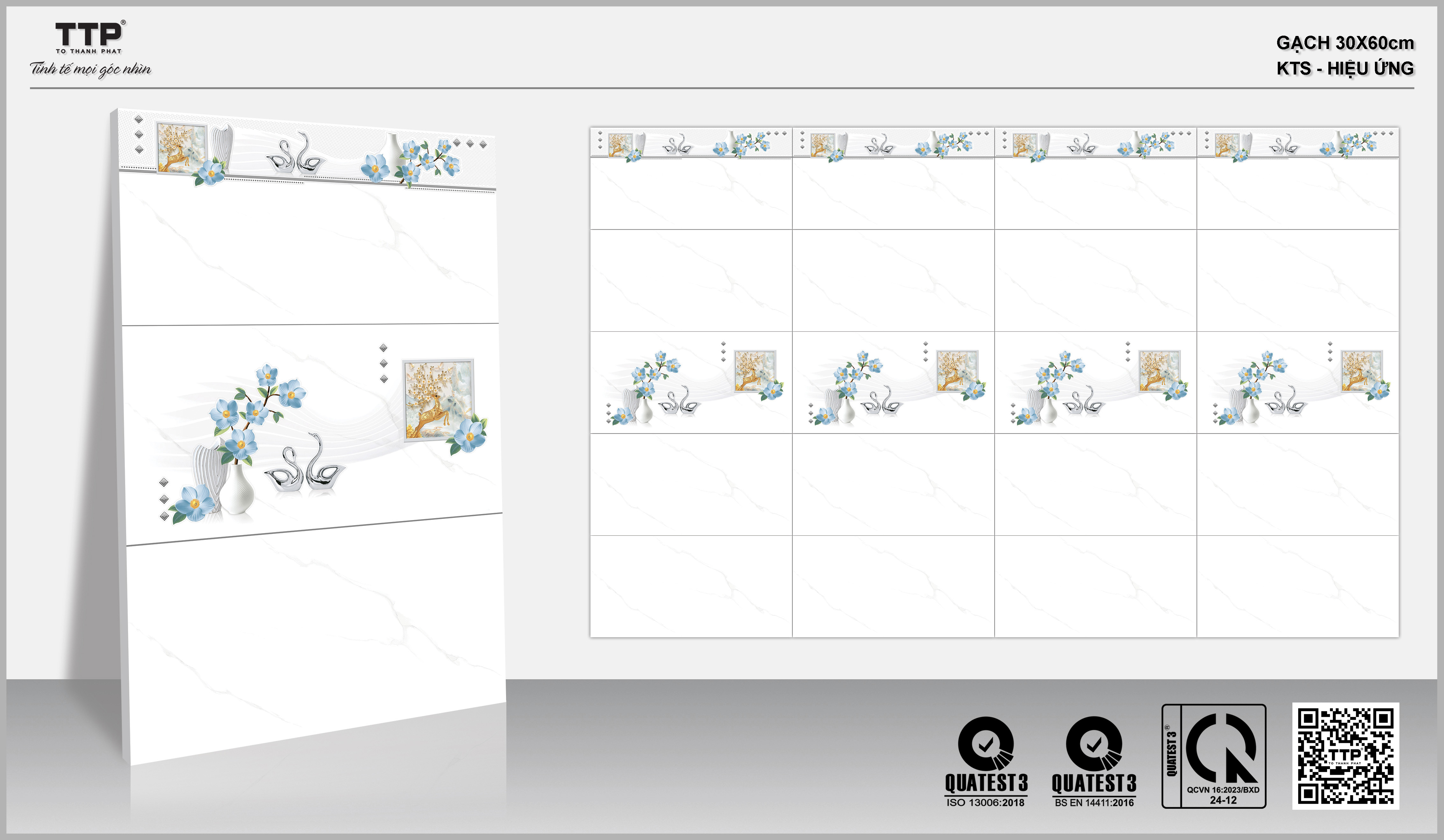Click the GẠCH 30X60cm heading text
Image resolution: width=1444 pixels, height=840 pixels.
pyautogui.click(x=1344, y=43)
